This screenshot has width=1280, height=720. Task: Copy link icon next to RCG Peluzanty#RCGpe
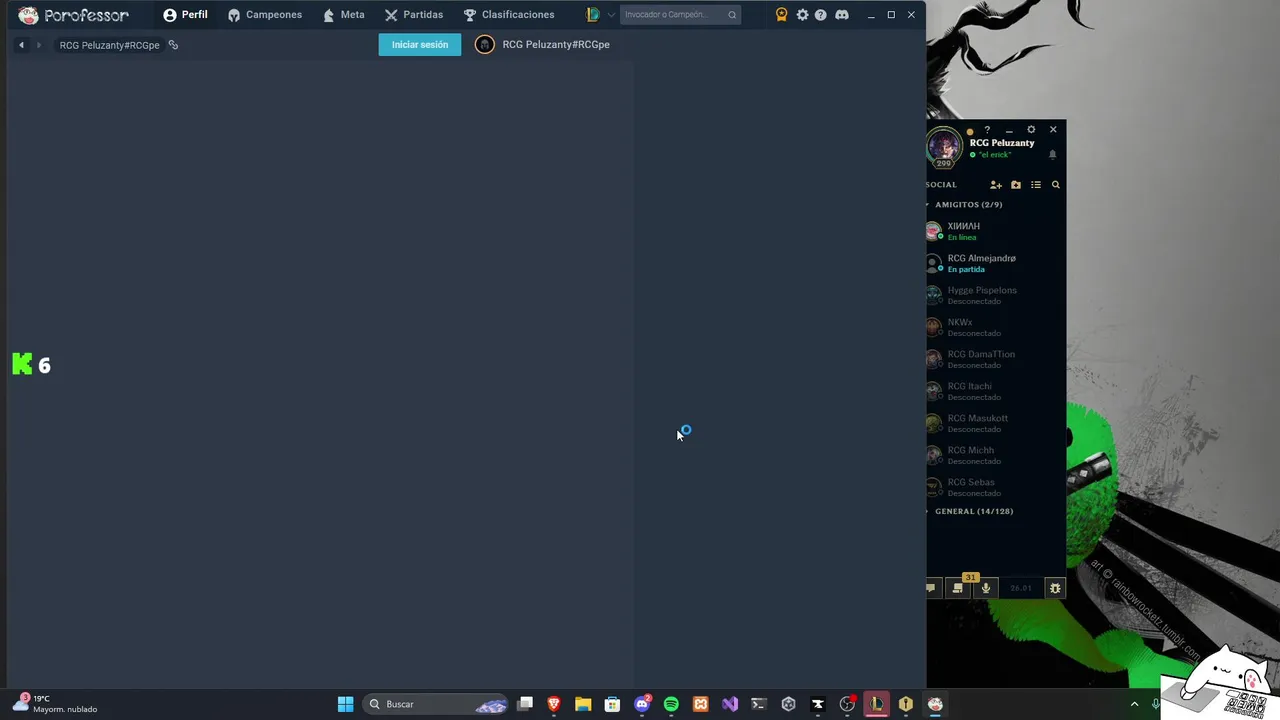pyautogui.click(x=173, y=45)
